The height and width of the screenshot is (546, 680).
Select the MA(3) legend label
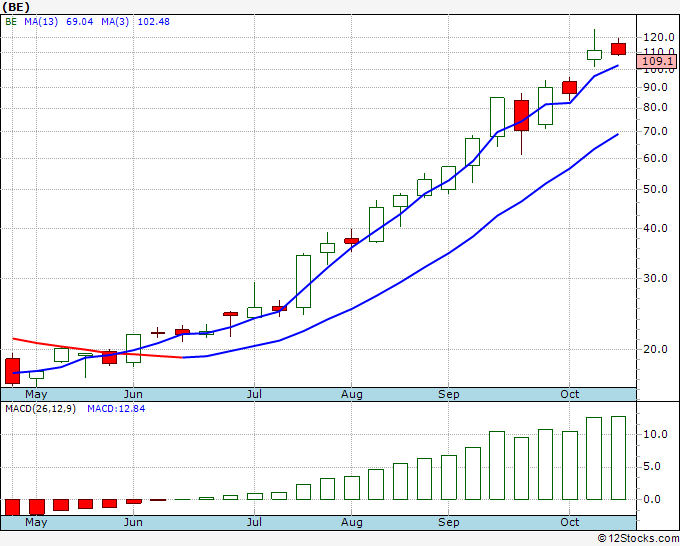[x=115, y=22]
